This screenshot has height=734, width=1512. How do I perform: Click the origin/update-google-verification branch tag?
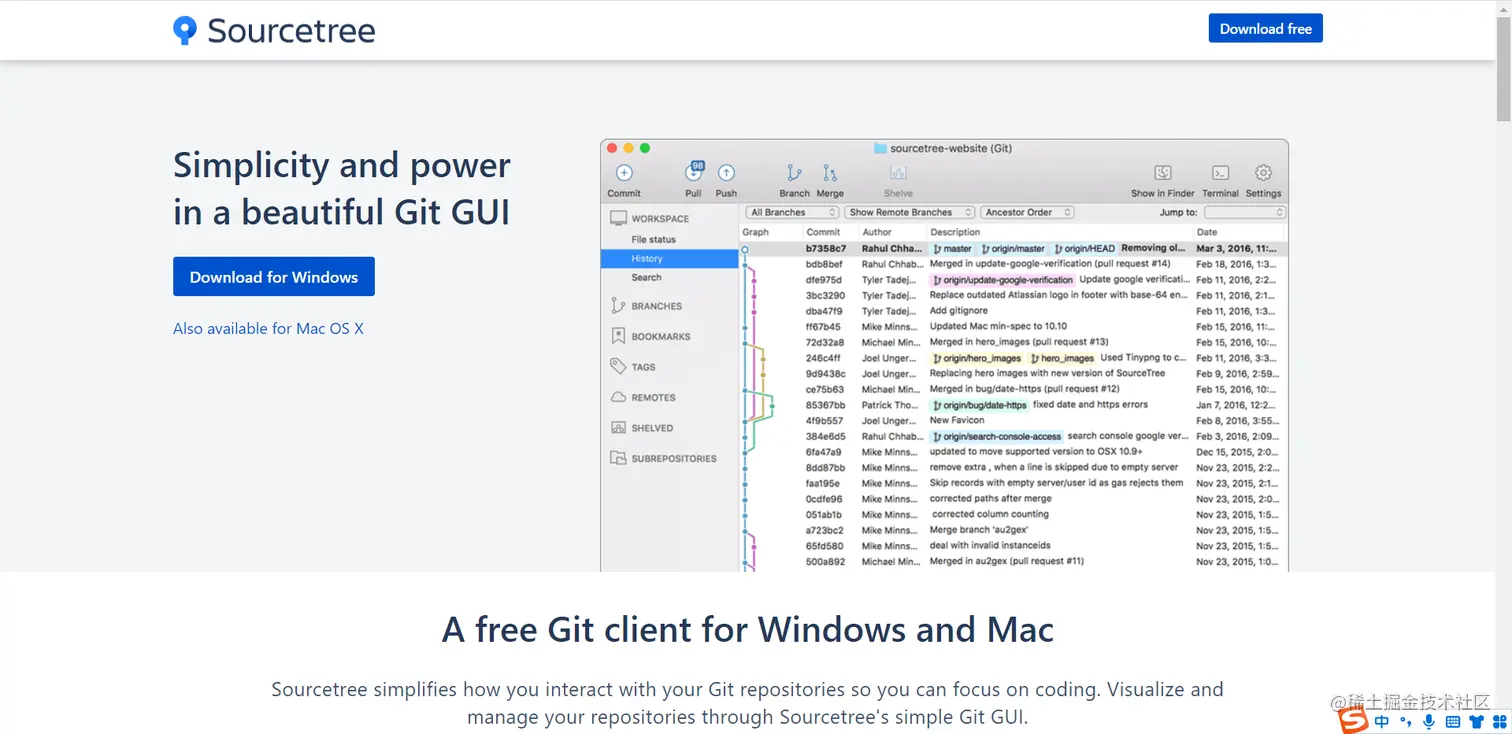coord(1003,280)
